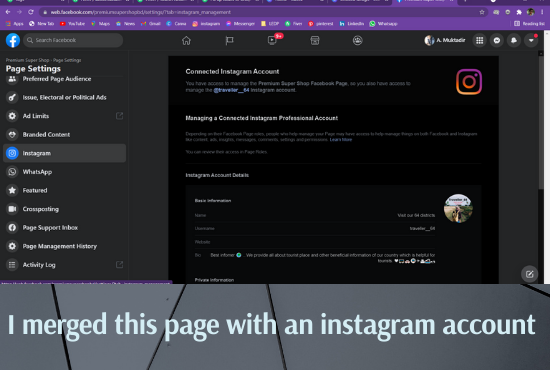Open the Watch video icon

click(x=272, y=40)
